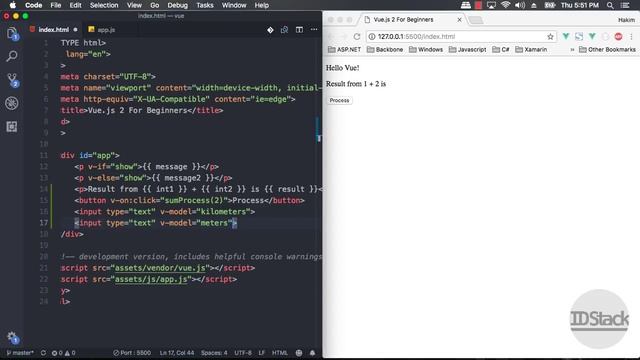Select the index.html editor tab
The width and height of the screenshot is (640, 360).
(x=53, y=30)
